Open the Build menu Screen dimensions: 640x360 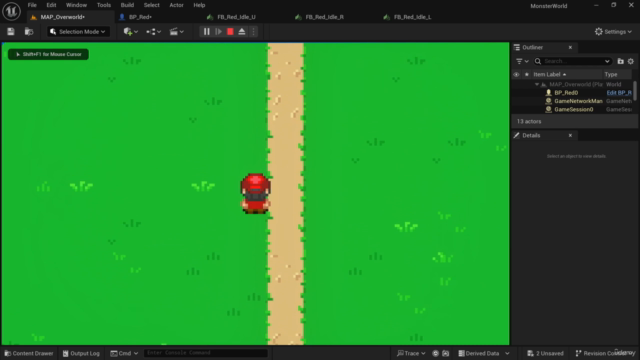[127, 5]
